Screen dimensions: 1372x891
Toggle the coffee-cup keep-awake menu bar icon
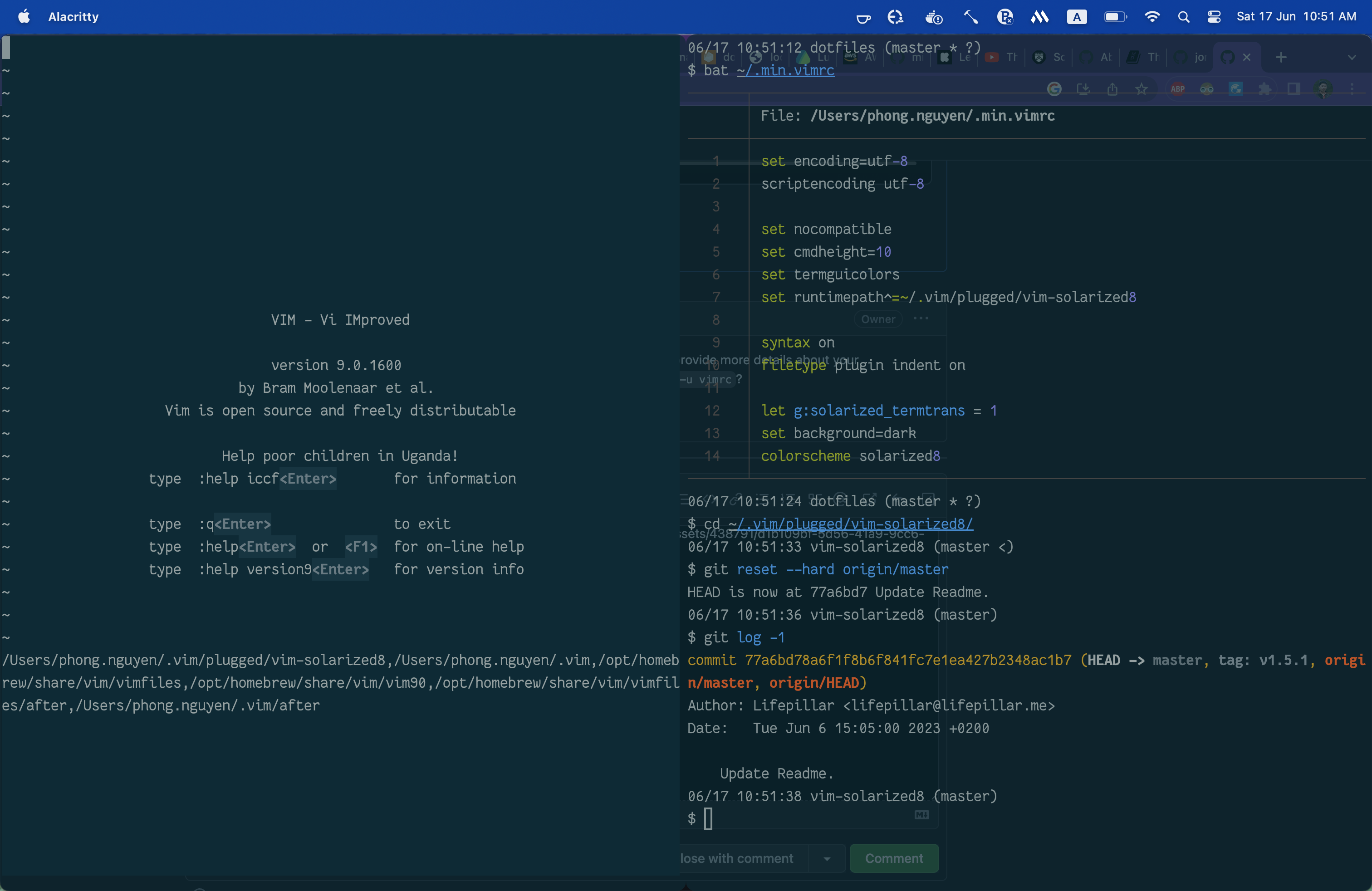coord(863,17)
